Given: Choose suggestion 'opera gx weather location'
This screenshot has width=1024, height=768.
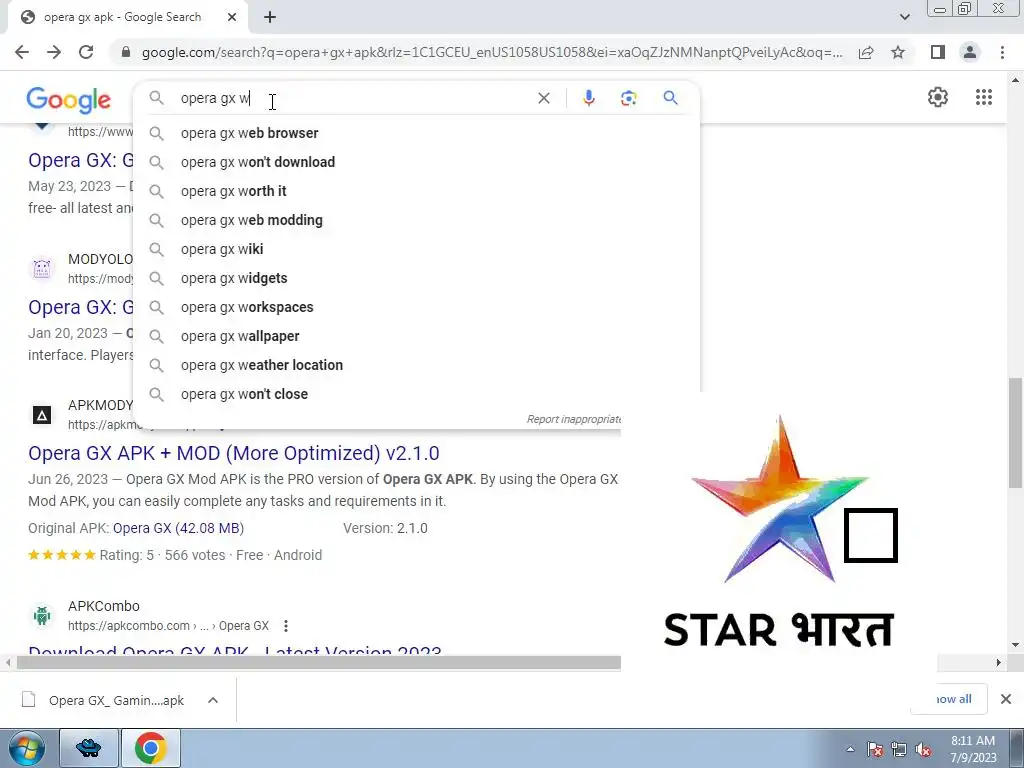Looking at the screenshot, I should tap(416, 365).
